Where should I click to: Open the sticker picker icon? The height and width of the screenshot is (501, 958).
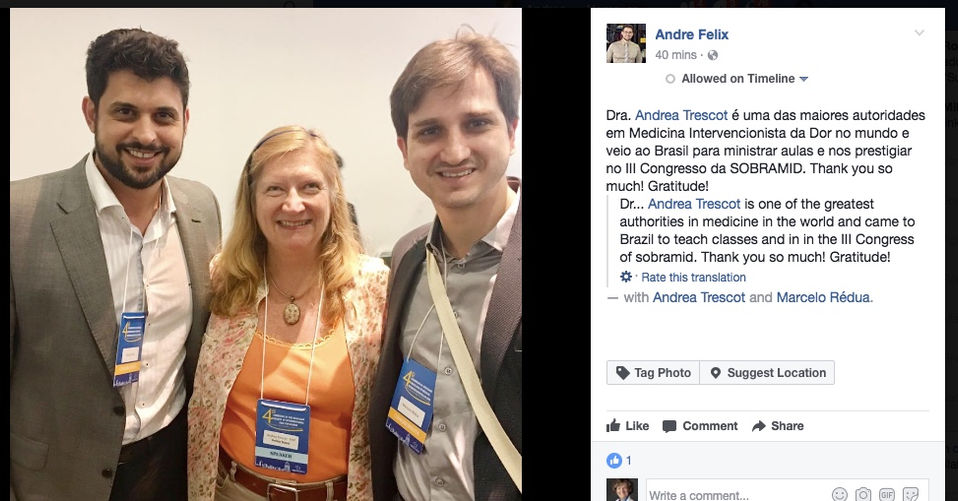pyautogui.click(x=910, y=494)
